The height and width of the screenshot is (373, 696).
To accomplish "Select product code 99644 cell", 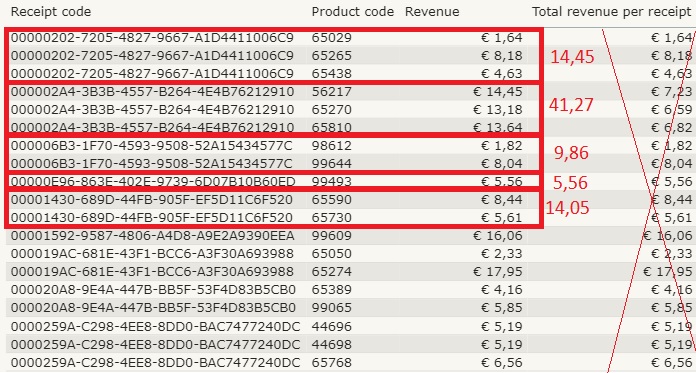I will pos(331,163).
